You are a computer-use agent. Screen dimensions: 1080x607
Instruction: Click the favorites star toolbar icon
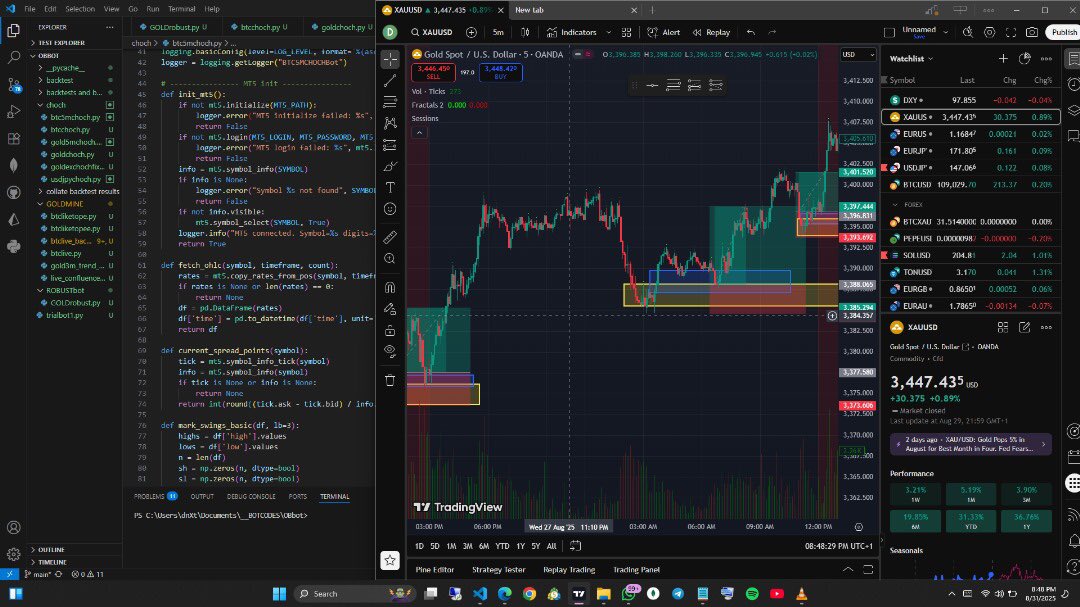(x=390, y=561)
